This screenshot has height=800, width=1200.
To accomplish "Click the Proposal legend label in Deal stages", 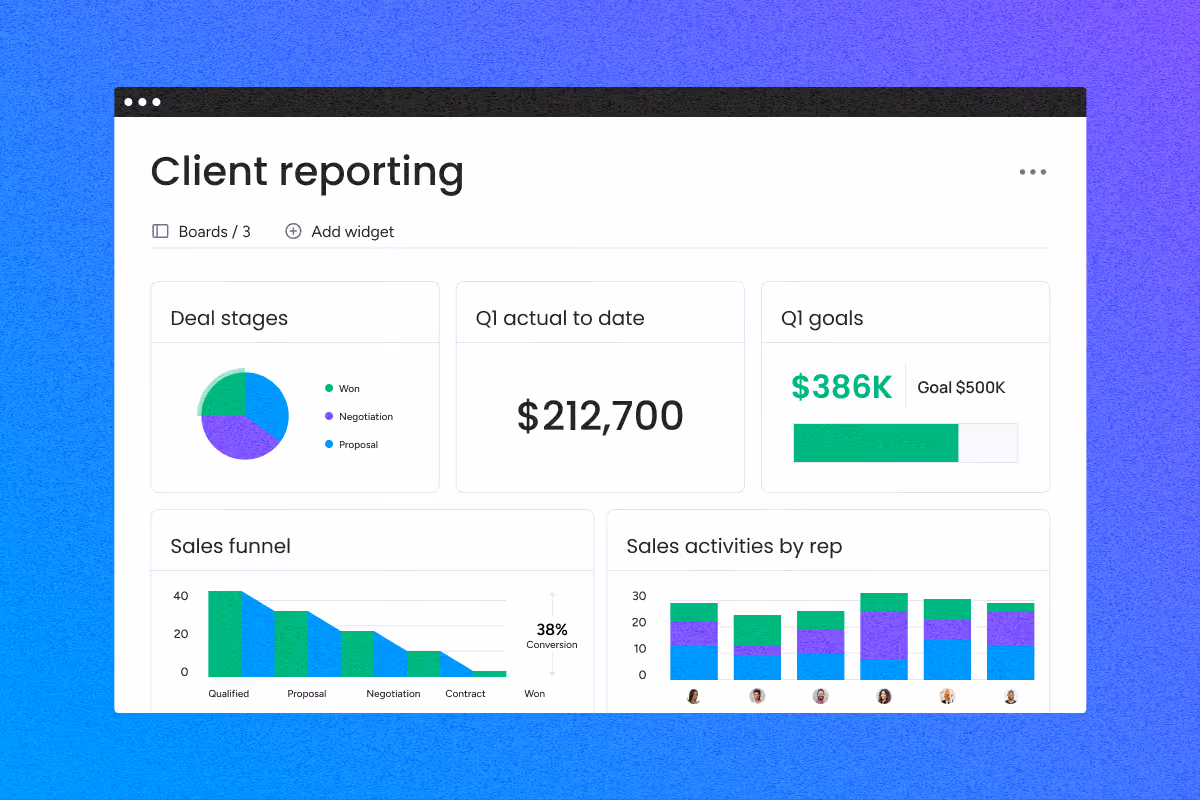I will [x=358, y=445].
